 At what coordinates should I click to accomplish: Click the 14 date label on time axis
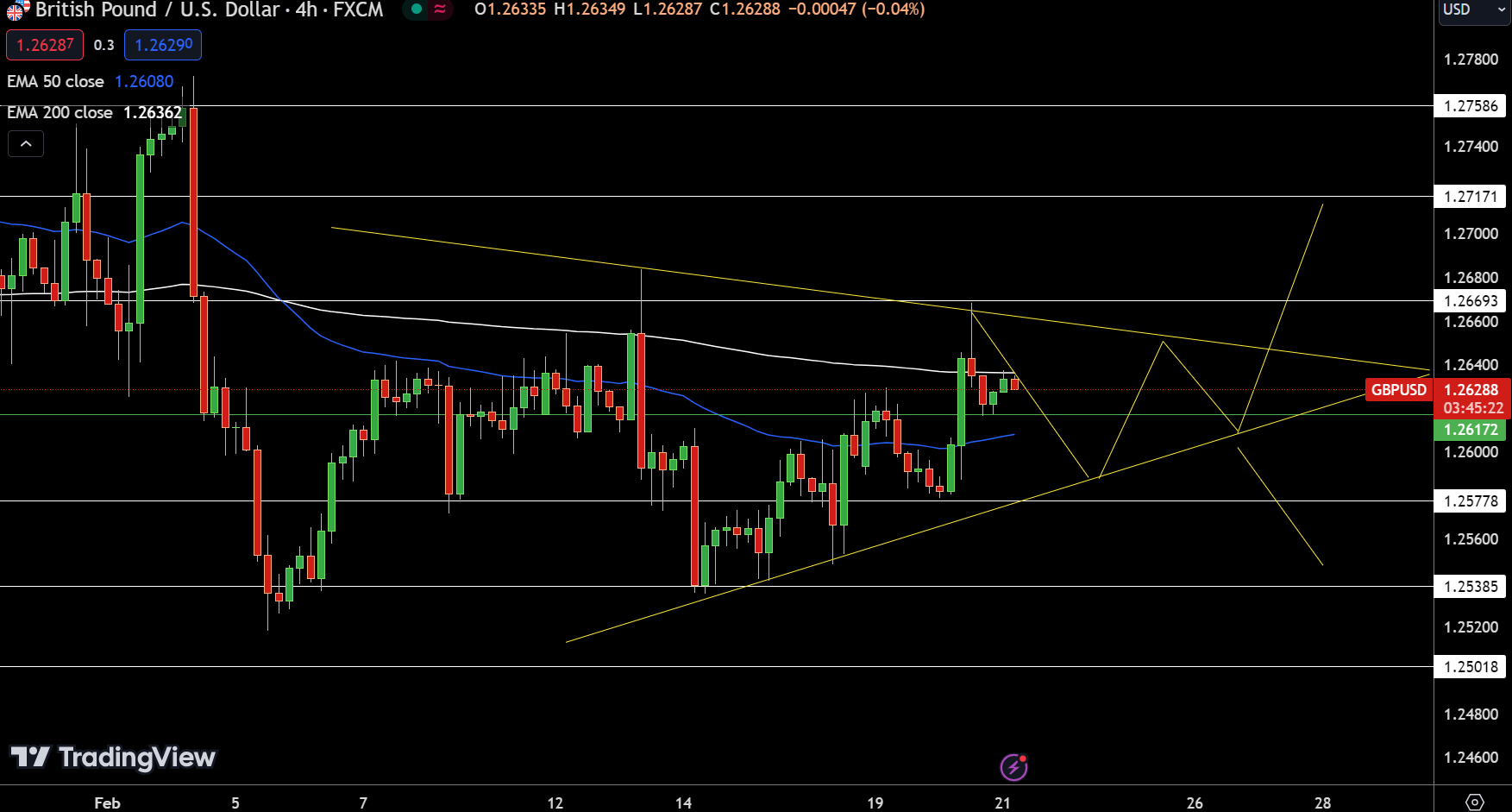pyautogui.click(x=683, y=803)
